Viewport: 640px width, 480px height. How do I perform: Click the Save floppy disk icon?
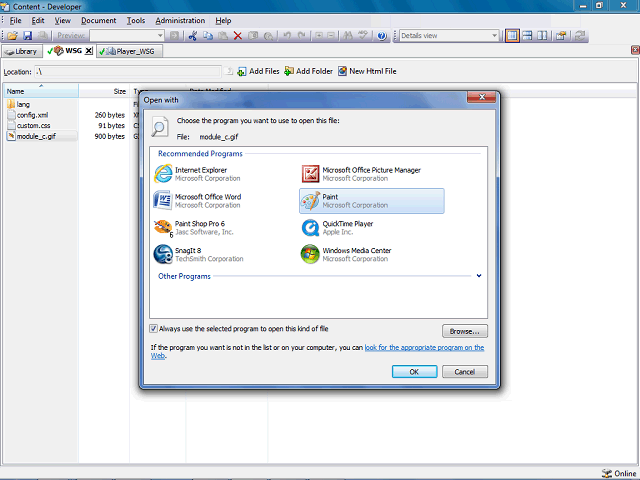pos(27,36)
